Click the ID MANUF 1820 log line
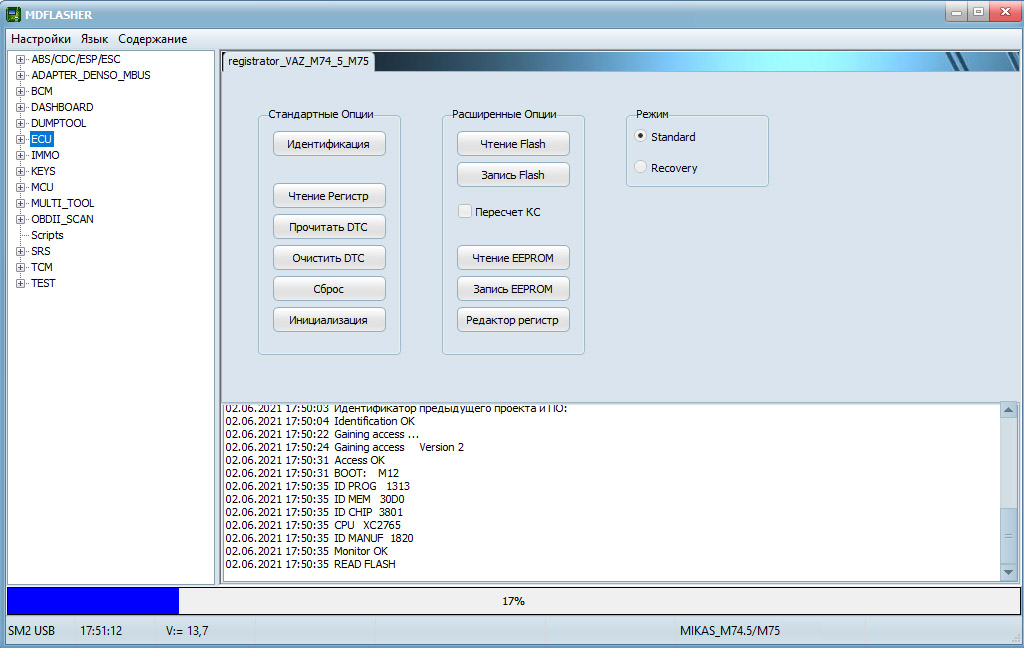The width and height of the screenshot is (1024, 648). (x=319, y=538)
